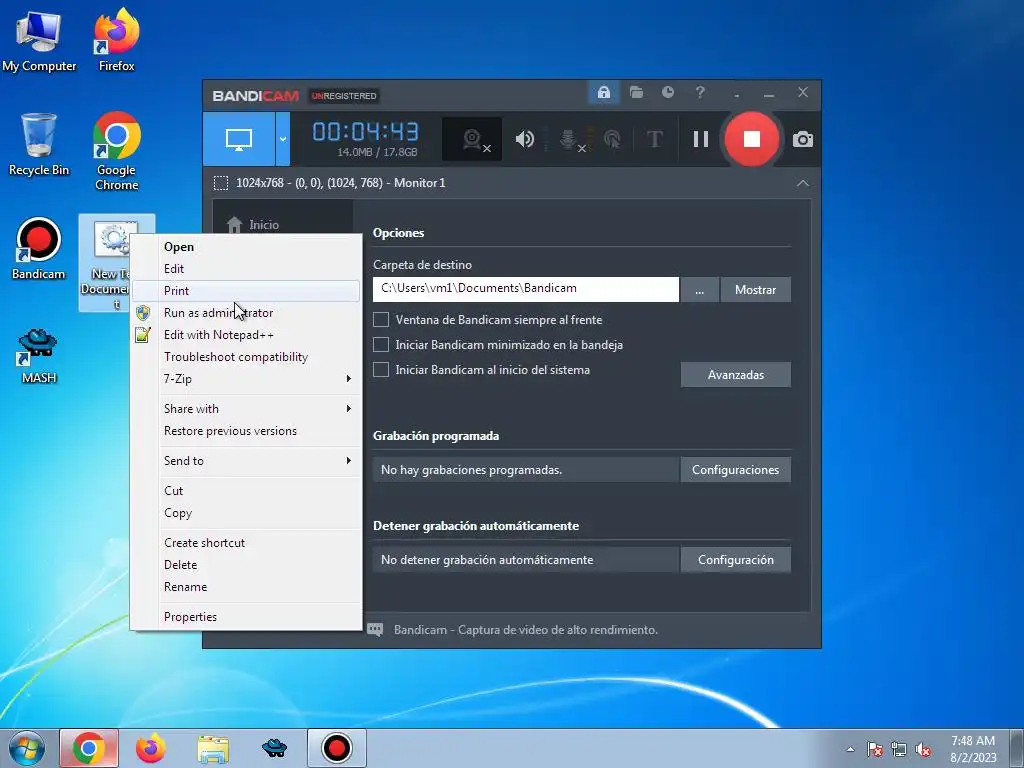Choose Restore previous versions
Screen dimensions: 1024x768
click(246, 431)
